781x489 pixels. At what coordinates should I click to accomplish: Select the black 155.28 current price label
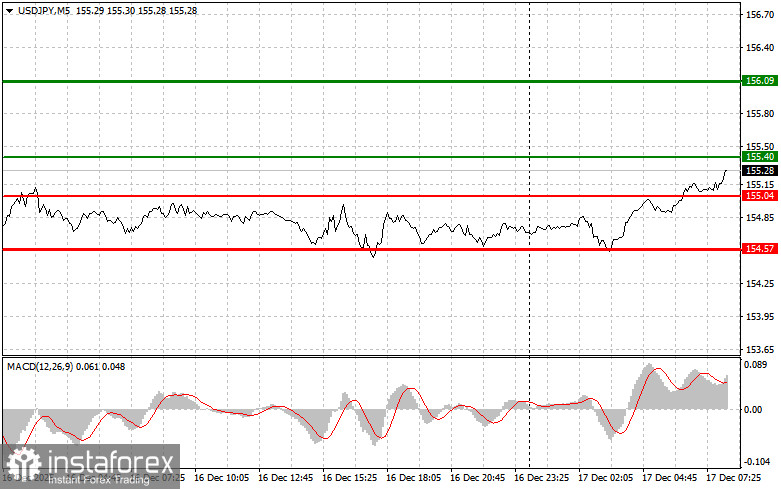pyautogui.click(x=760, y=171)
